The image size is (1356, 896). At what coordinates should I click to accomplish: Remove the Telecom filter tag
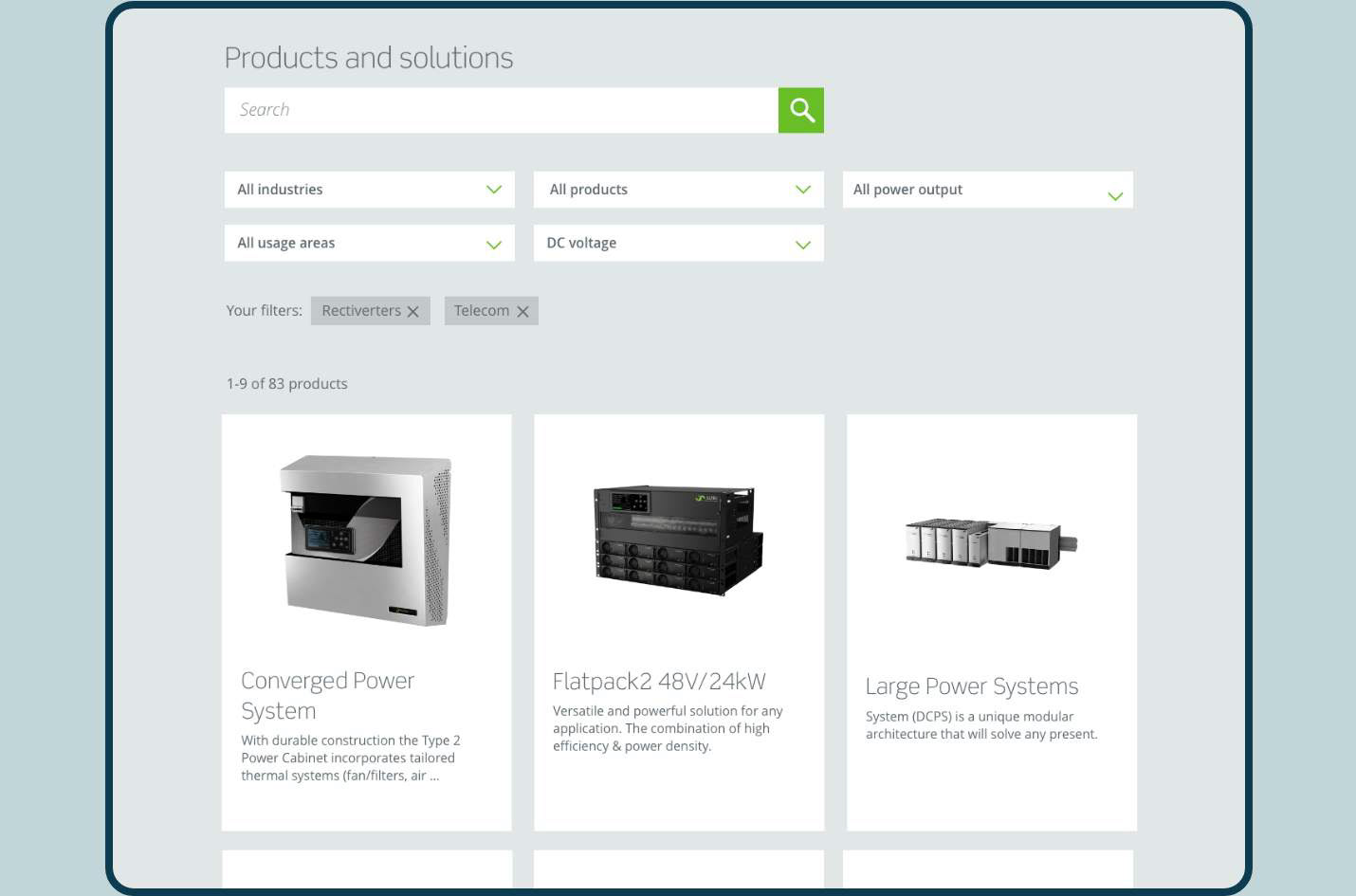click(x=522, y=311)
